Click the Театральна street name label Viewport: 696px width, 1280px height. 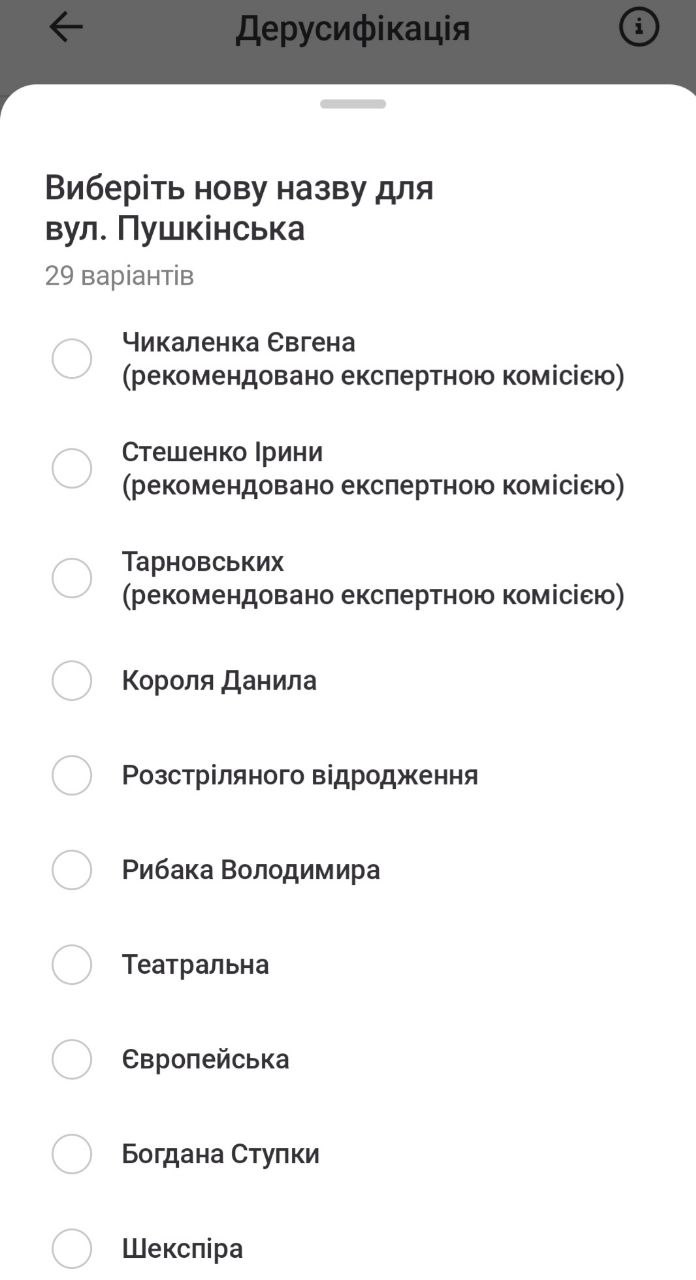coord(195,965)
